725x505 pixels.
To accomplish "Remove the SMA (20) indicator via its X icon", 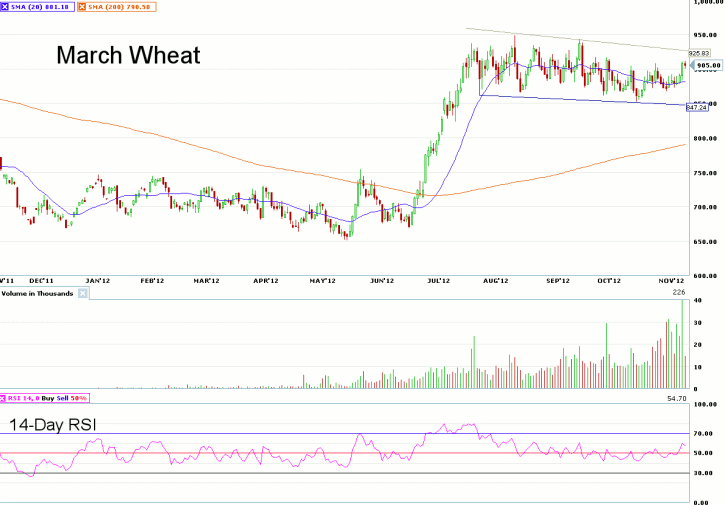I will point(6,6).
